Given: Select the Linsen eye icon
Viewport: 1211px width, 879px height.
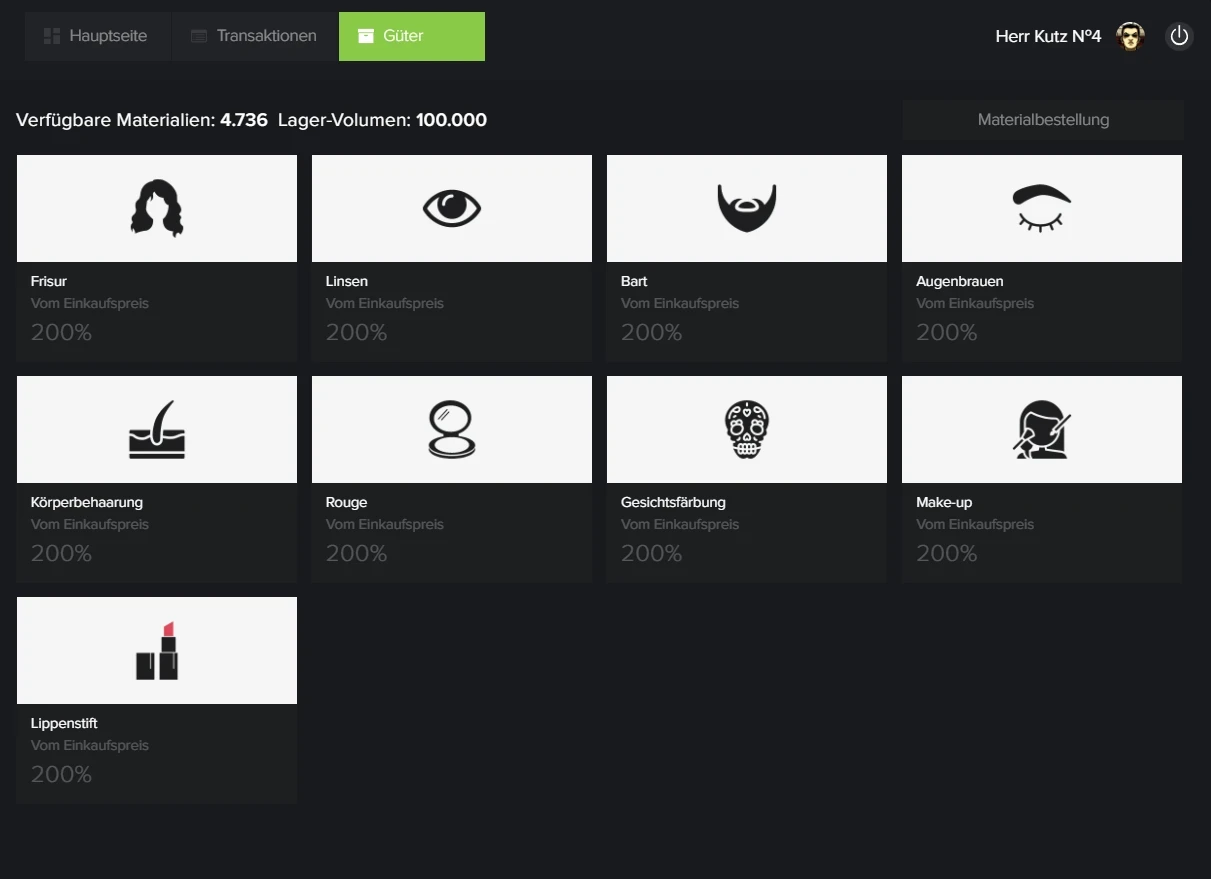Looking at the screenshot, I should click(x=452, y=208).
